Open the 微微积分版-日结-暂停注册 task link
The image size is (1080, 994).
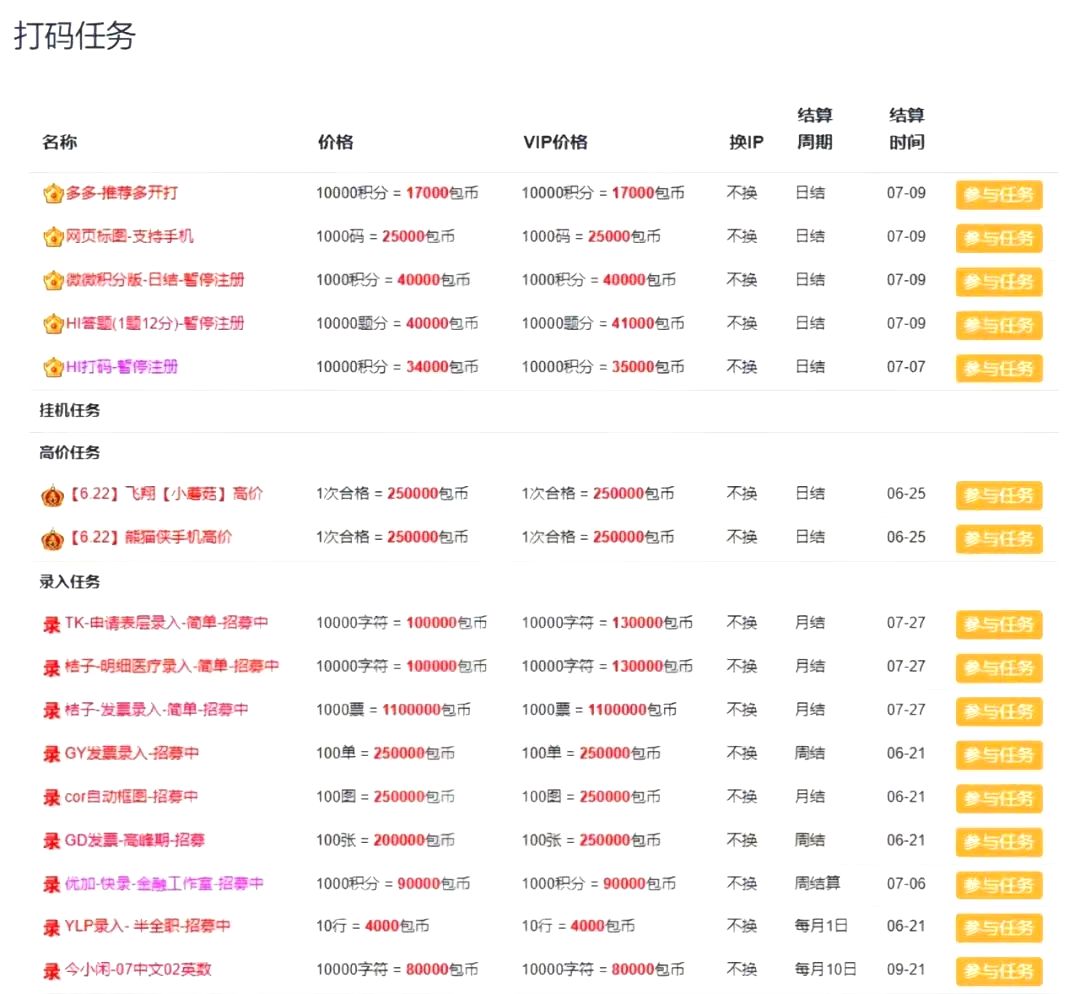152,280
